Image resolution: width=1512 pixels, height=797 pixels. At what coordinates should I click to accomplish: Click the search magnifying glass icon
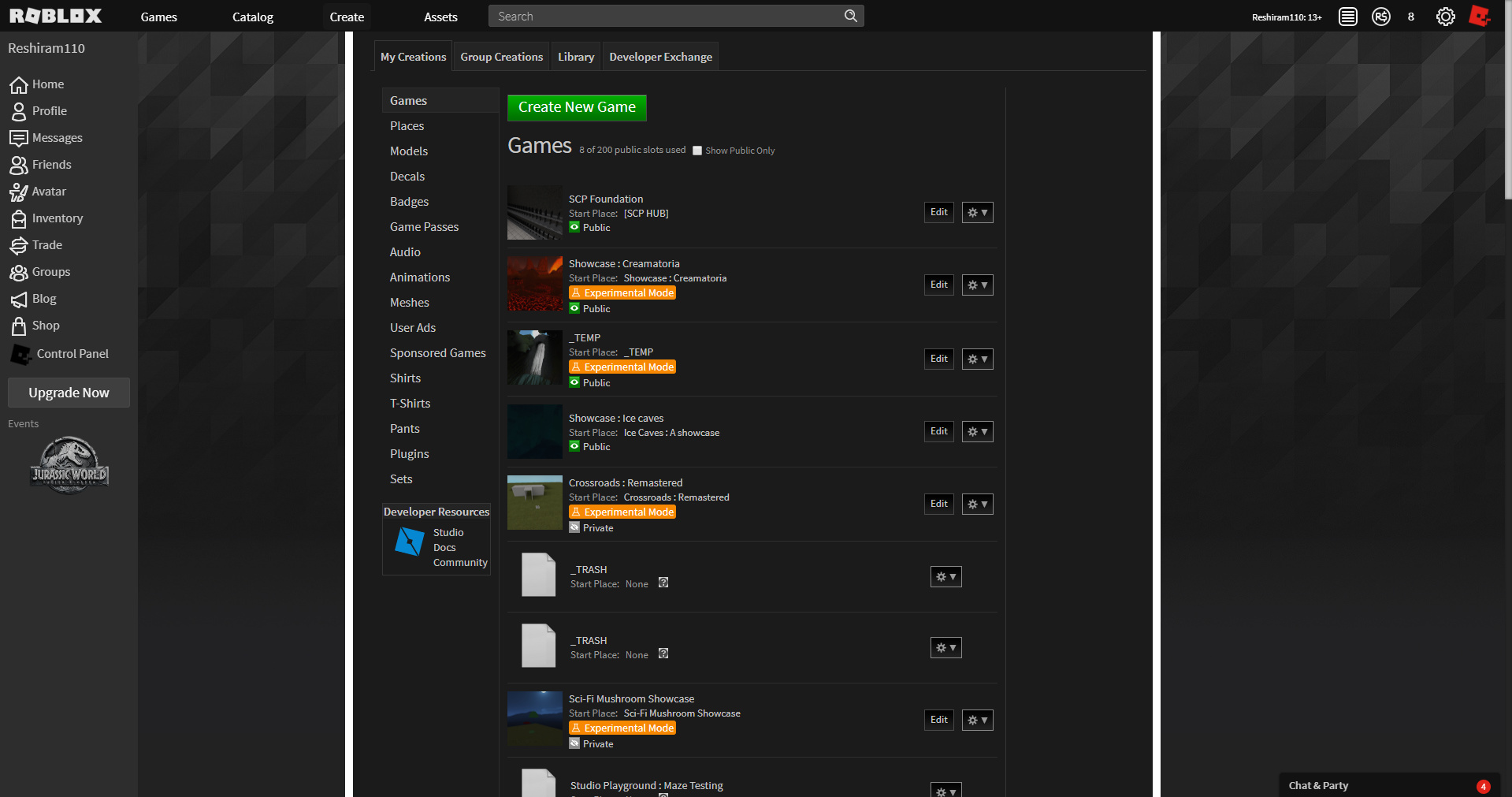tap(850, 15)
